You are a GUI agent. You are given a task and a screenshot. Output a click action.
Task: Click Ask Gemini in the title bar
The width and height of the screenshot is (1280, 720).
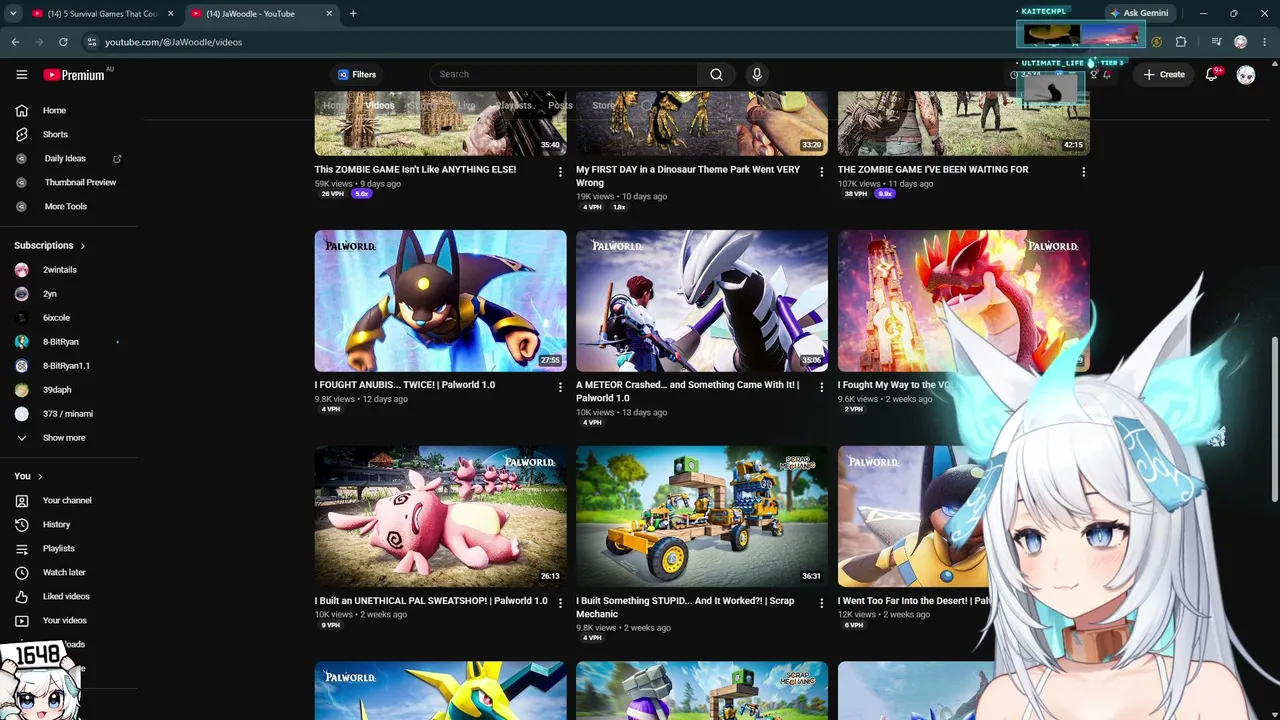(x=1139, y=13)
